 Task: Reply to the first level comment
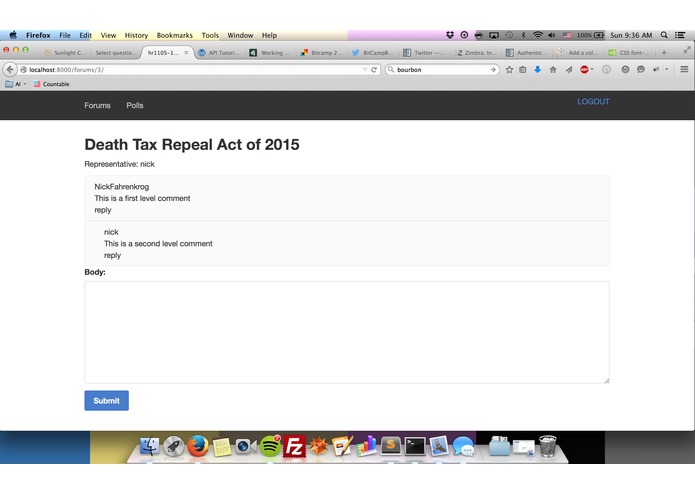click(x=103, y=210)
